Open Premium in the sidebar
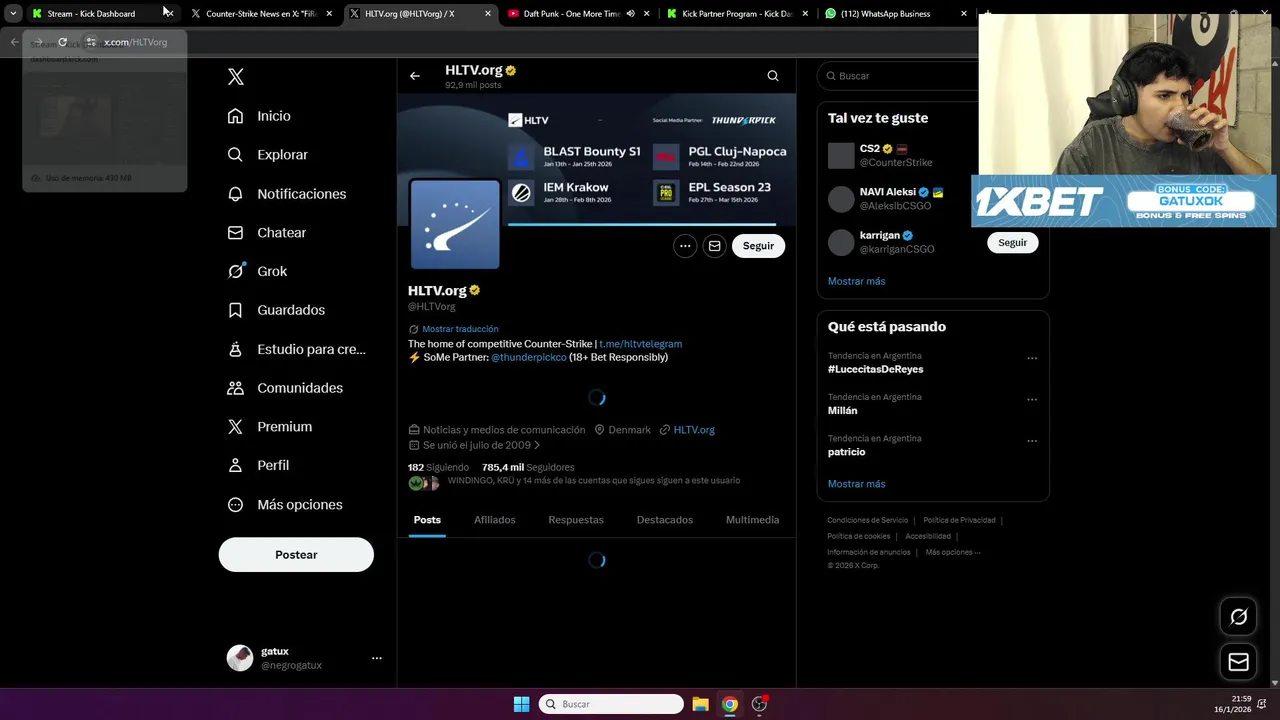Screen dimensions: 1280x720 pyautogui.click(x=270, y=426)
